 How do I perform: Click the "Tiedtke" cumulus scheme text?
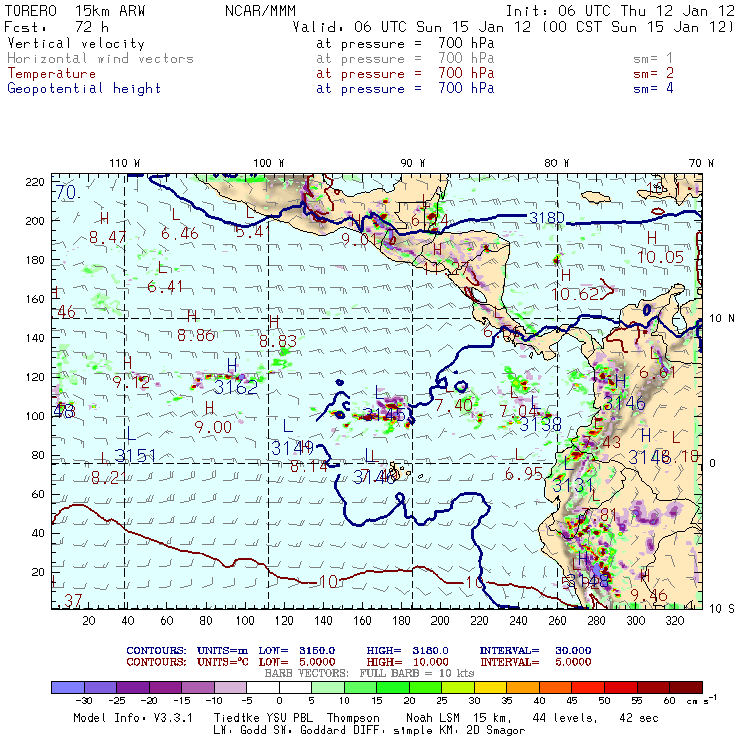236,718
